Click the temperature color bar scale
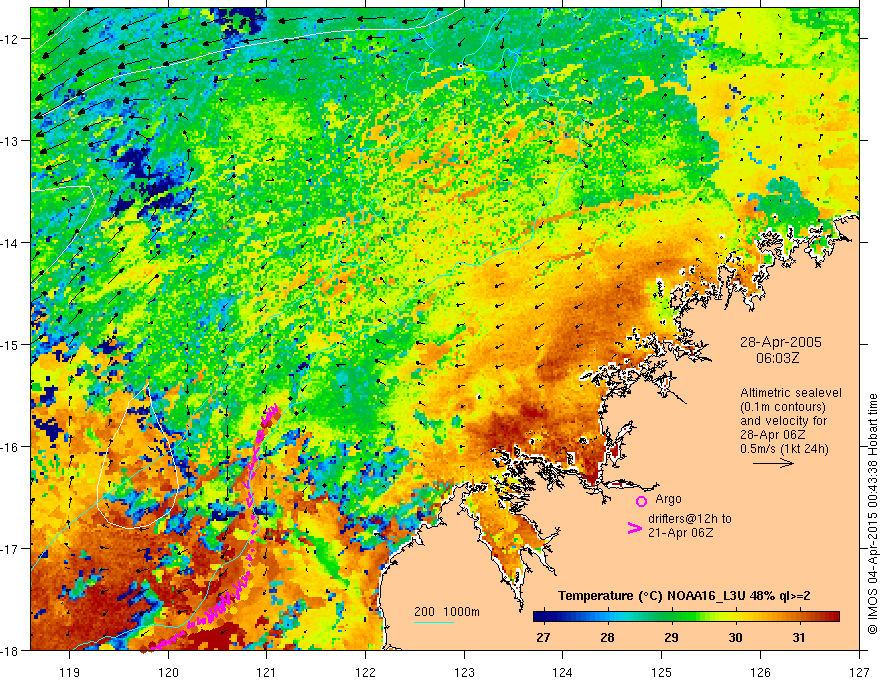880x680 pixels. coord(686,617)
